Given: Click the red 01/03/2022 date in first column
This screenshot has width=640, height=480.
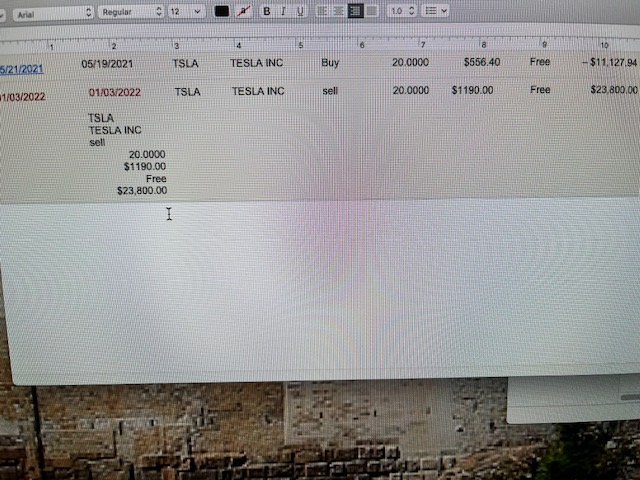Looking at the screenshot, I should coord(22,97).
